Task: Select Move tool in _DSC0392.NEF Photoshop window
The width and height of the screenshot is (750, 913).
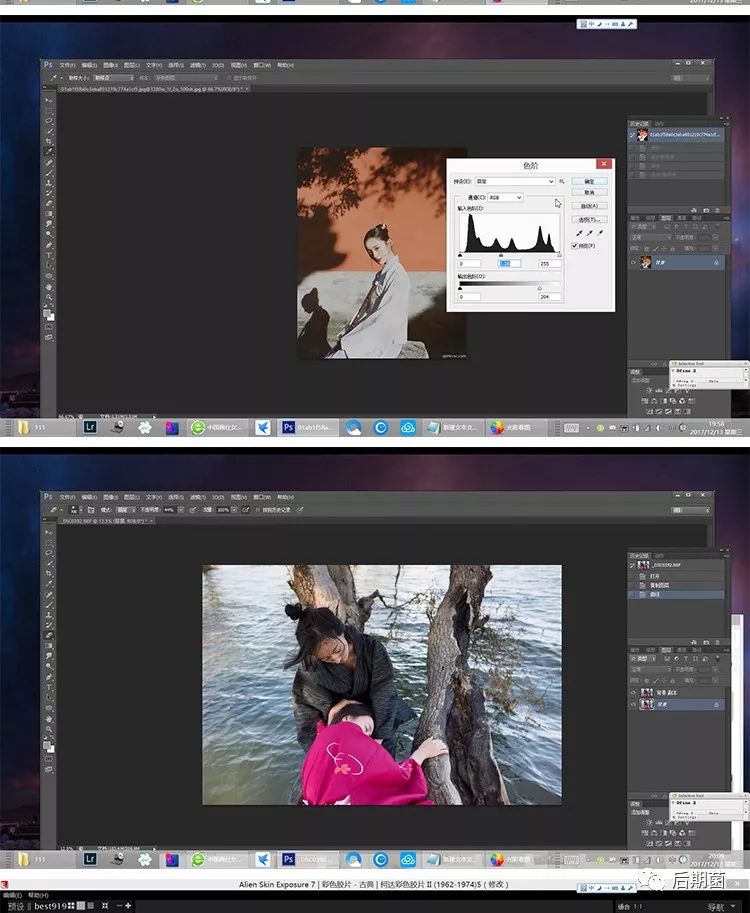Action: (x=48, y=532)
